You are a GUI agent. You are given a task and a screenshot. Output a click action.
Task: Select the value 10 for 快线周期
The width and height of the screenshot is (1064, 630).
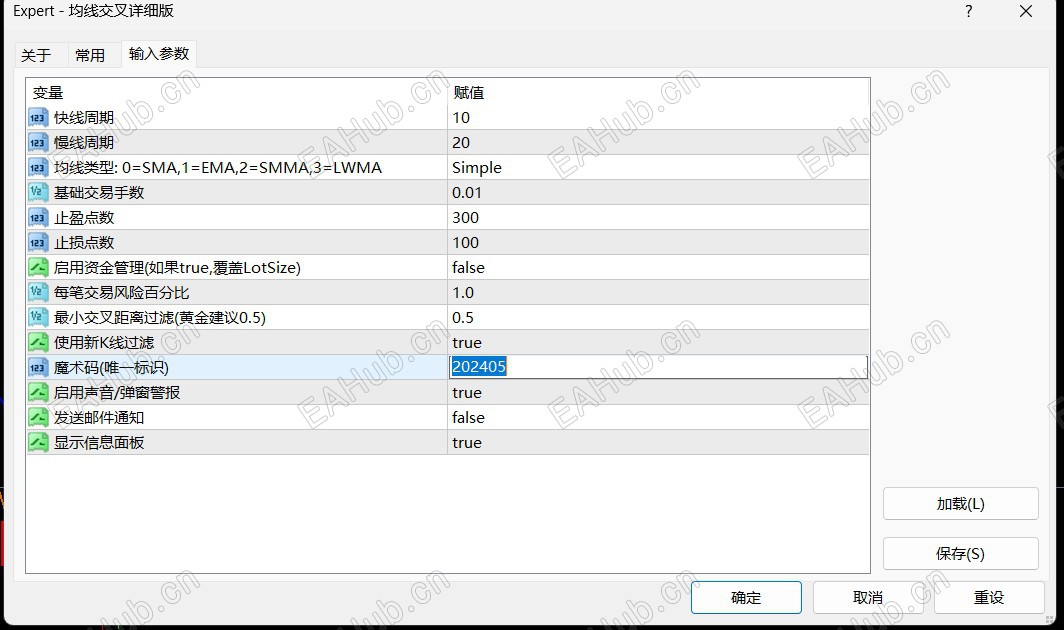461,117
